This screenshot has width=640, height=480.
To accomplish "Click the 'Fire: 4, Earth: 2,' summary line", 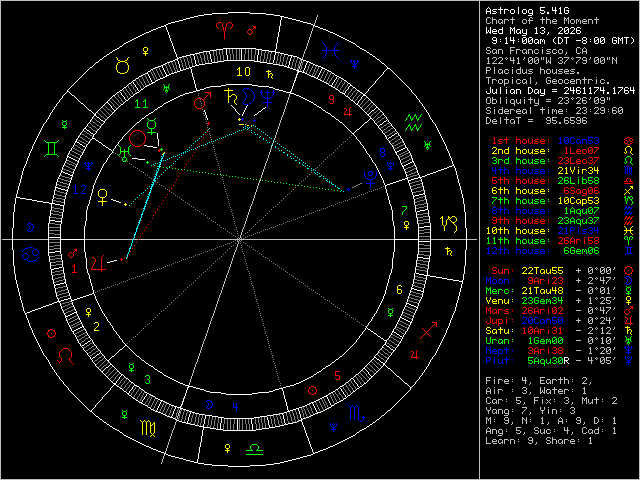I will pyautogui.click(x=539, y=381).
